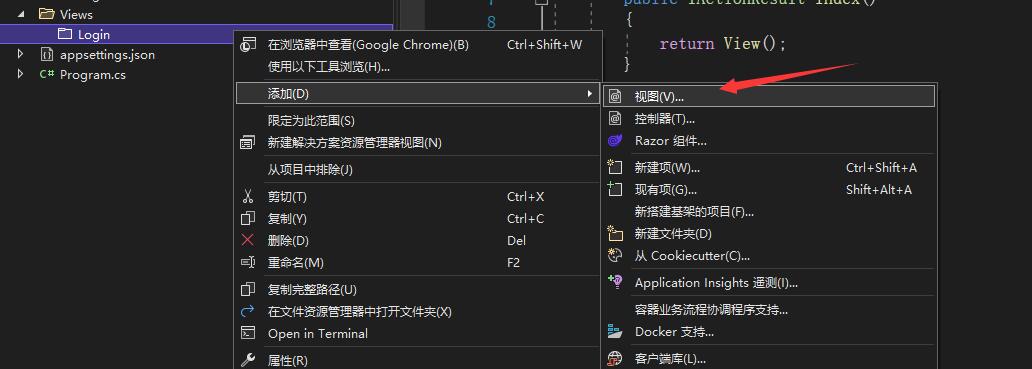The height and width of the screenshot is (369, 1032).
Task: Click the controller icon beside 控制器(T)
Action: [x=615, y=119]
